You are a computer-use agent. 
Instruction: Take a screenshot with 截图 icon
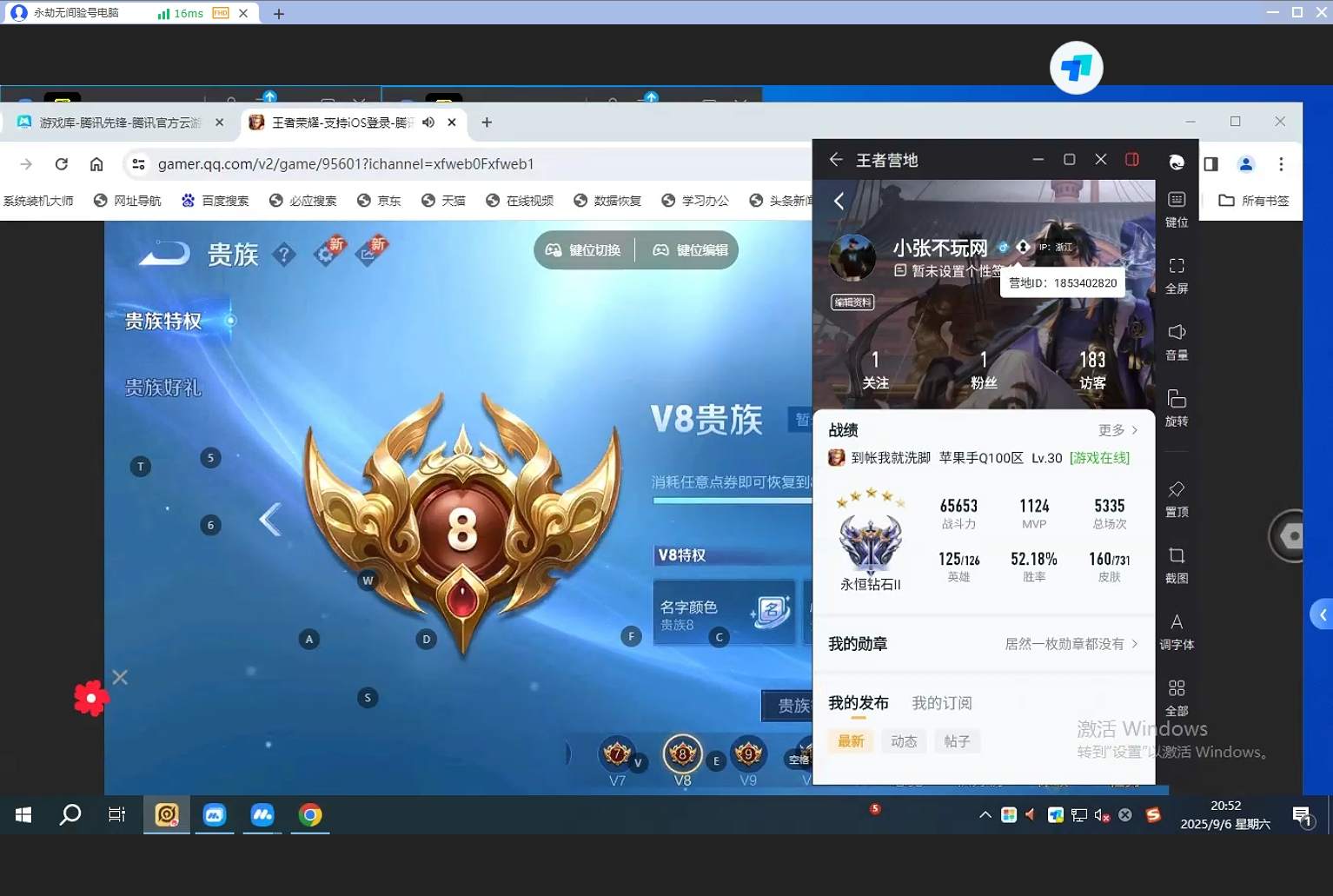click(1177, 565)
